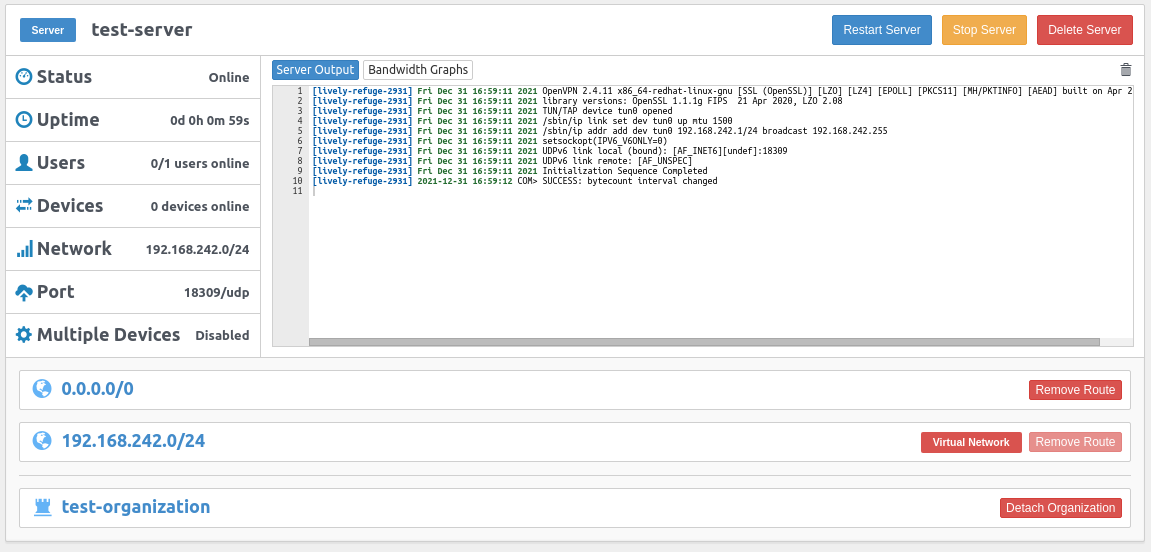Click the Devices arrows icon
This screenshot has width=1151, height=552.
(24, 206)
